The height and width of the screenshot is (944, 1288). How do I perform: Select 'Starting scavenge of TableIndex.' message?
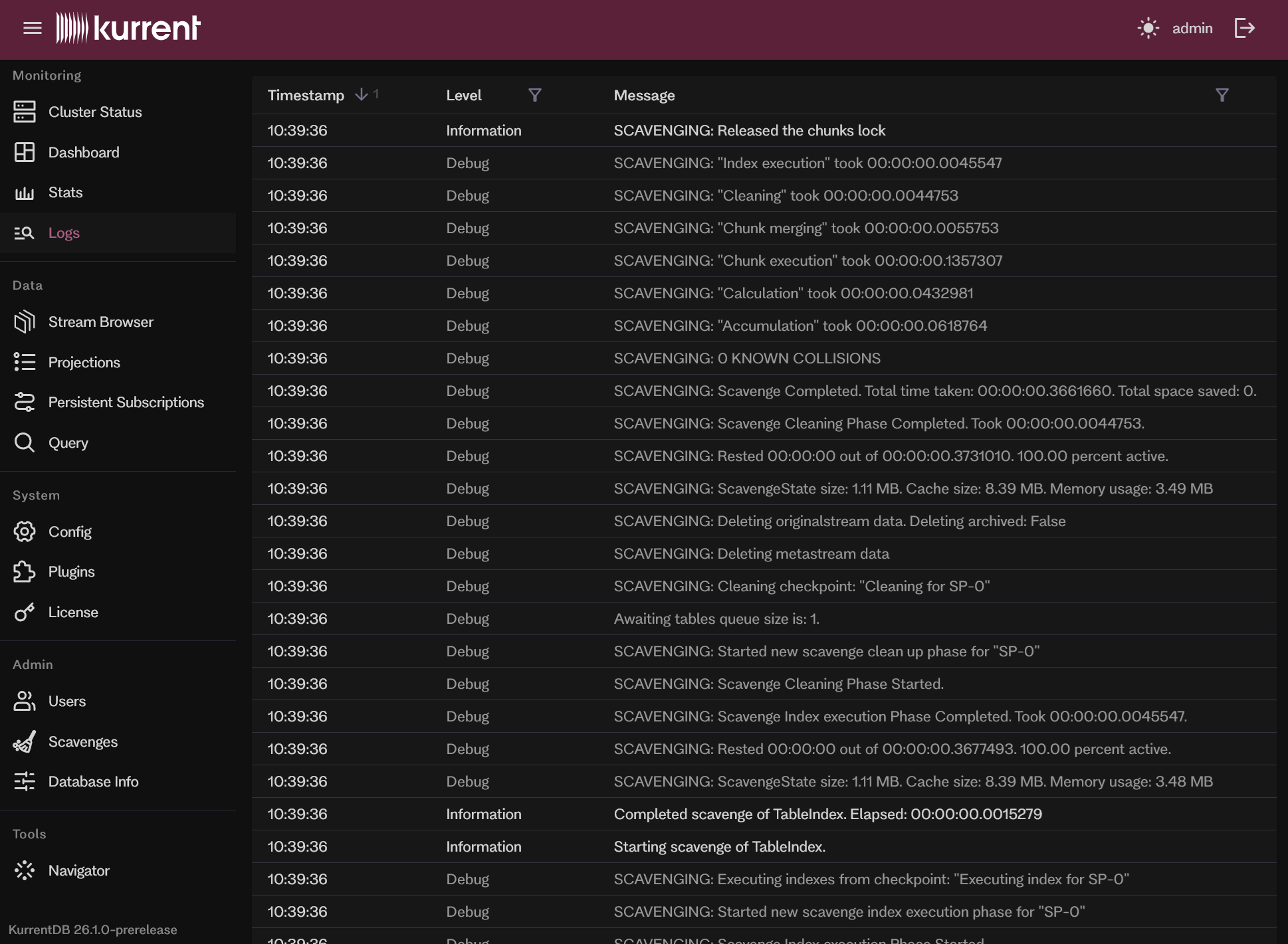tap(719, 846)
